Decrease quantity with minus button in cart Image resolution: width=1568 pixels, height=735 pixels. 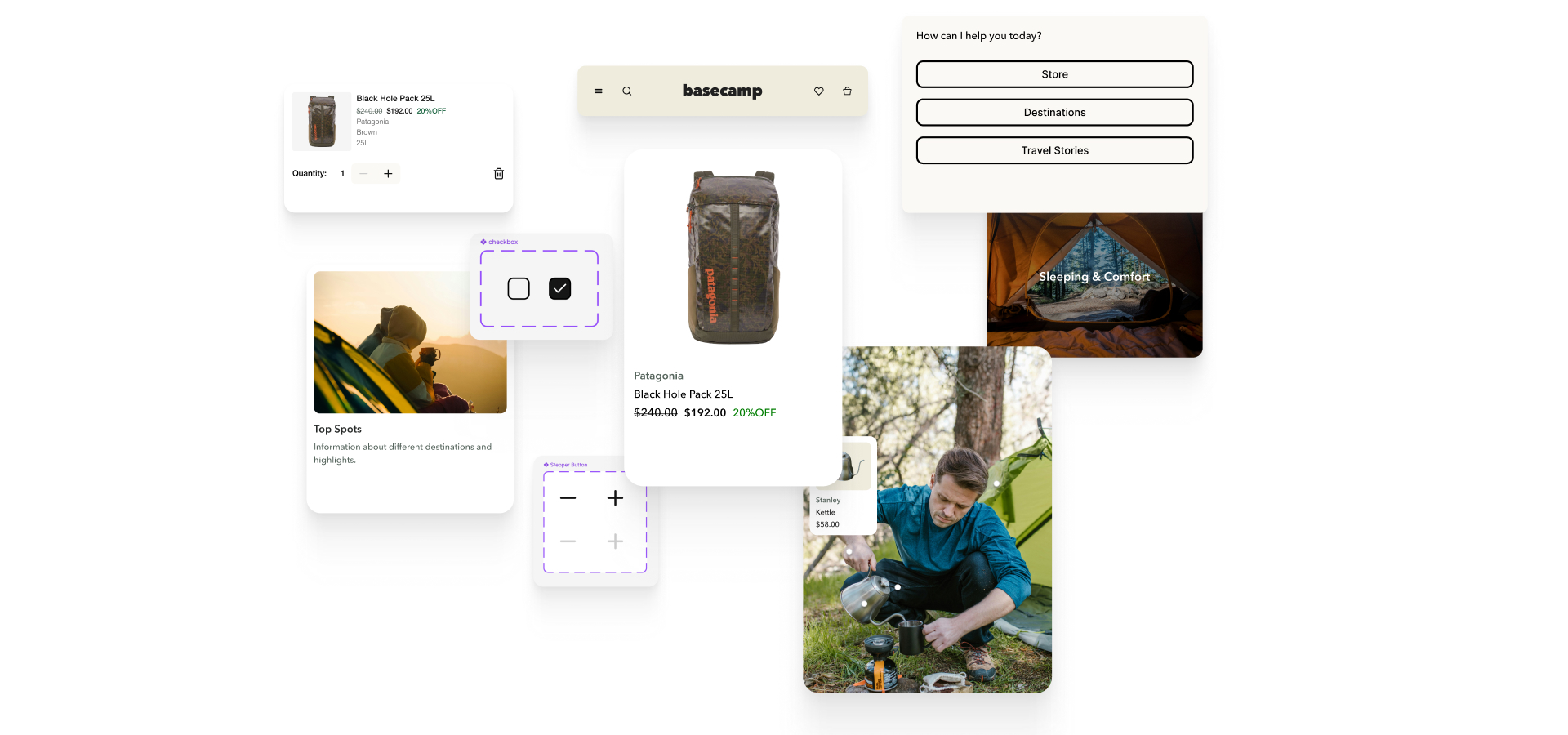[x=363, y=174]
